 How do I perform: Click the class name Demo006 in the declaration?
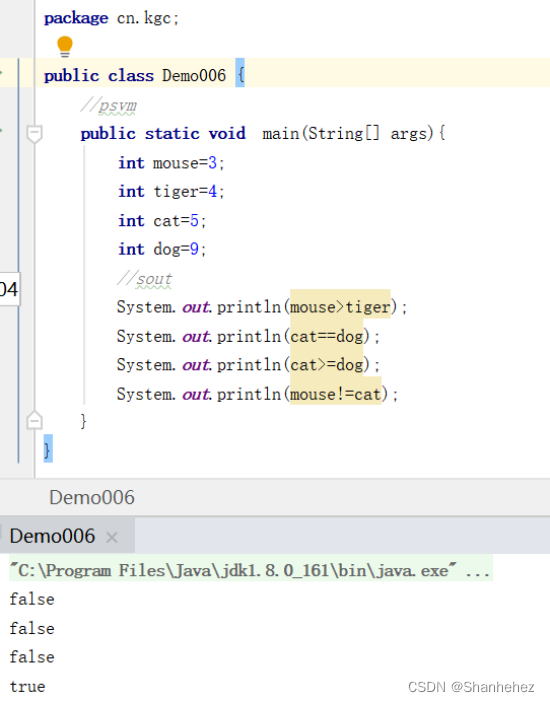pos(194,75)
